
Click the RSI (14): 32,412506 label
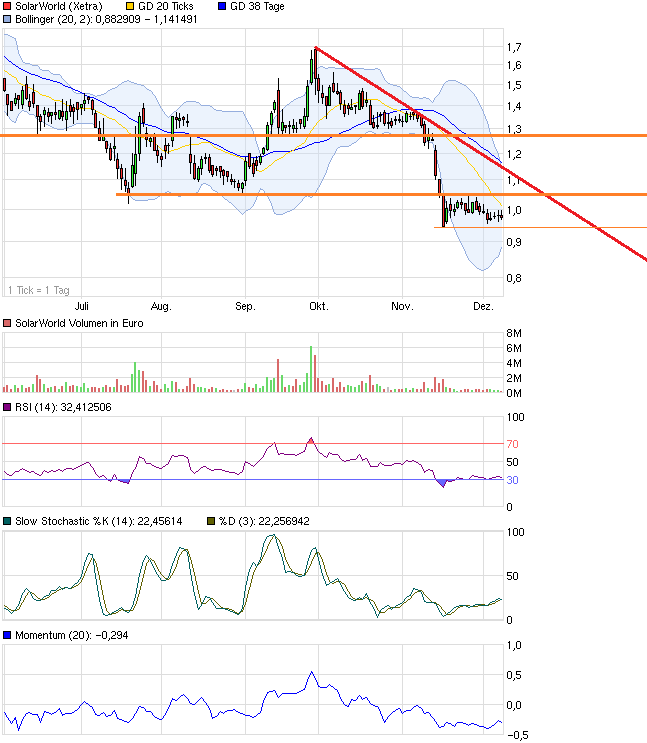point(63,407)
